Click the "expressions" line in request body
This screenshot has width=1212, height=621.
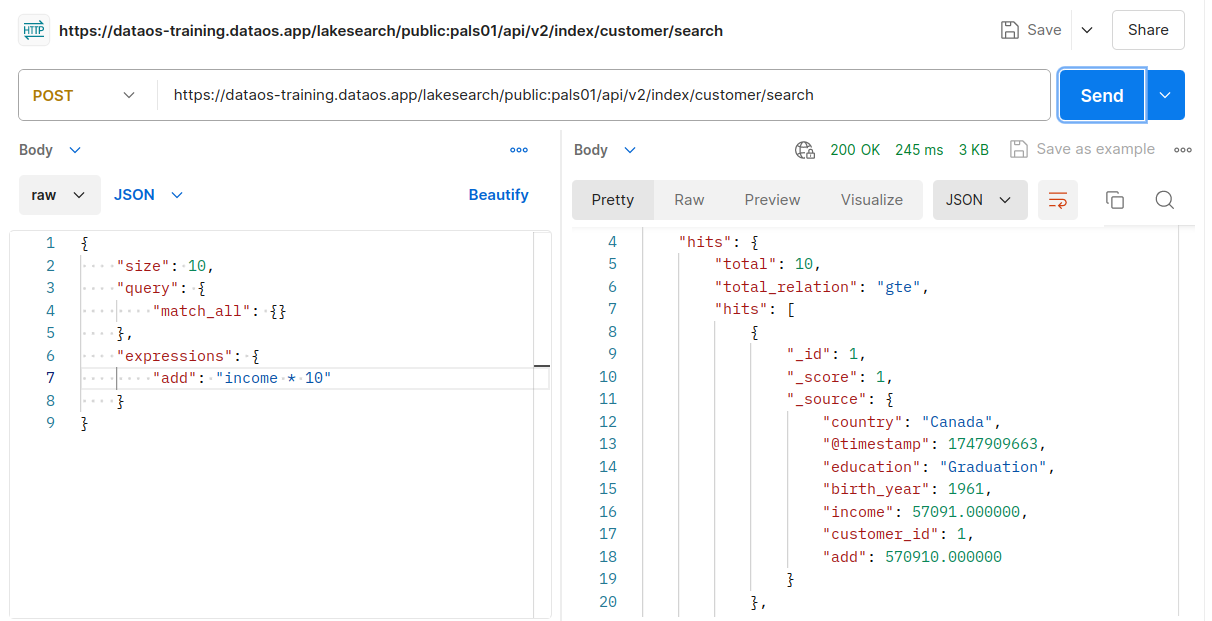point(188,356)
